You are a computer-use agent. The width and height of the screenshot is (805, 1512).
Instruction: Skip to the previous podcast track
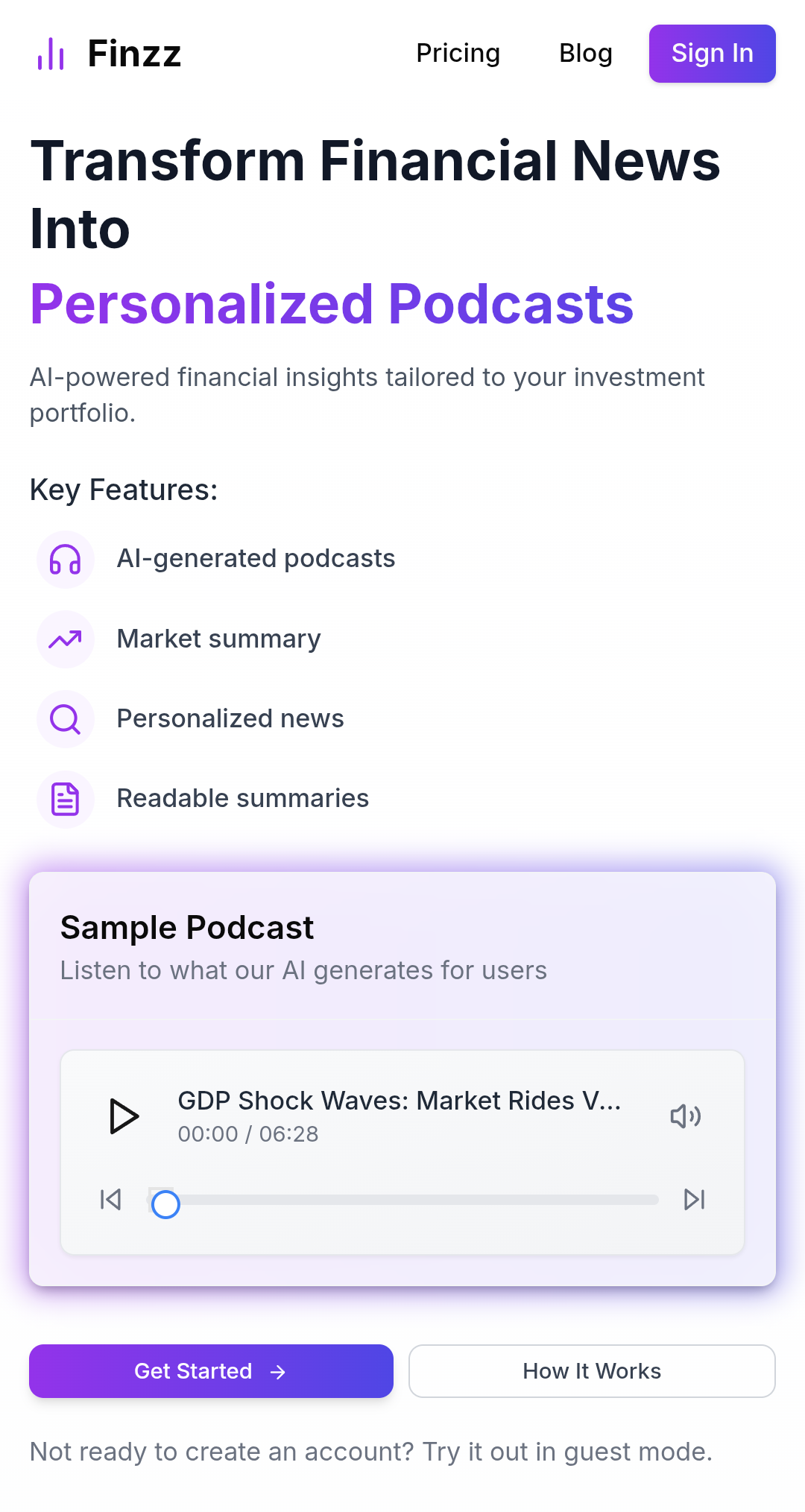click(110, 1199)
